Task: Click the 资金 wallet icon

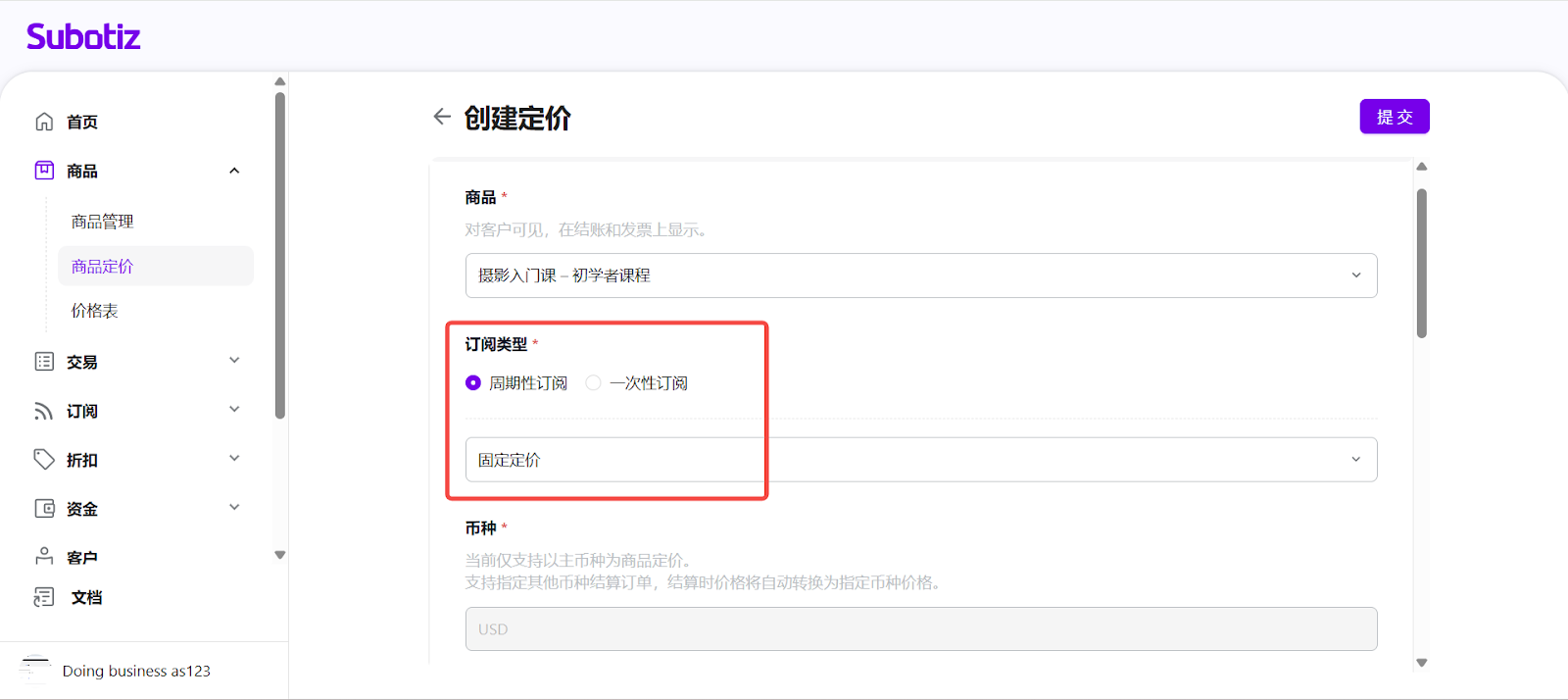Action: (x=44, y=509)
